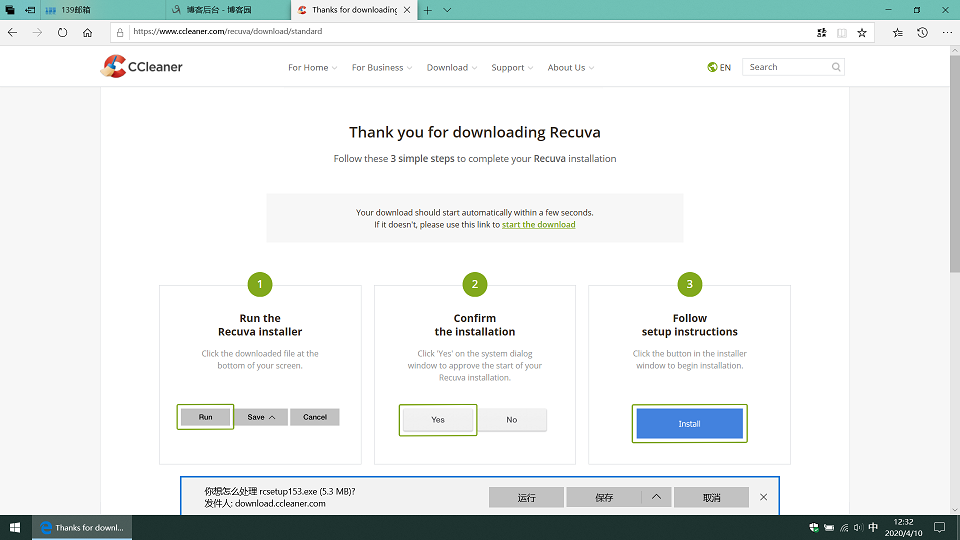The height and width of the screenshot is (540, 960).
Task: Open a new browser tab
Action: pos(427,10)
